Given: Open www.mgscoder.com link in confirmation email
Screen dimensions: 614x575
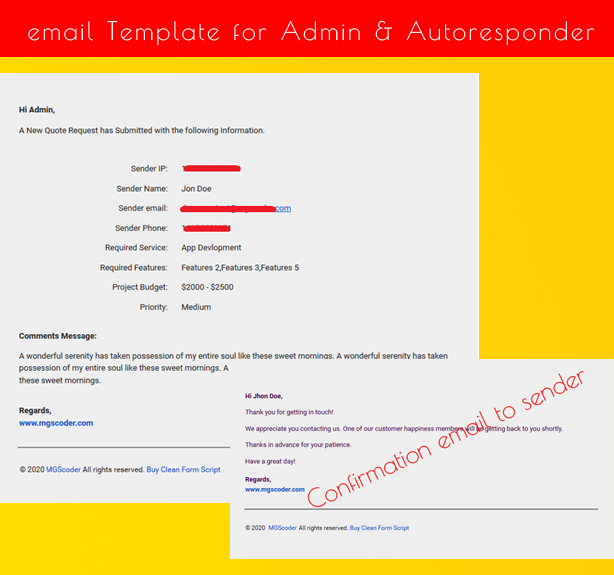Looking at the screenshot, I should point(275,490).
